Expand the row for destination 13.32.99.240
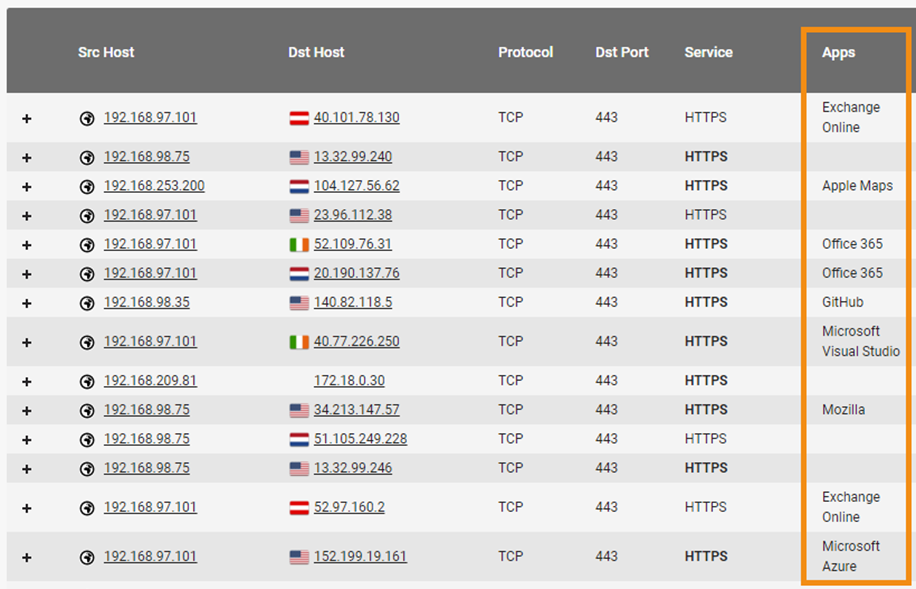Viewport: 916px width, 589px height. click(27, 158)
